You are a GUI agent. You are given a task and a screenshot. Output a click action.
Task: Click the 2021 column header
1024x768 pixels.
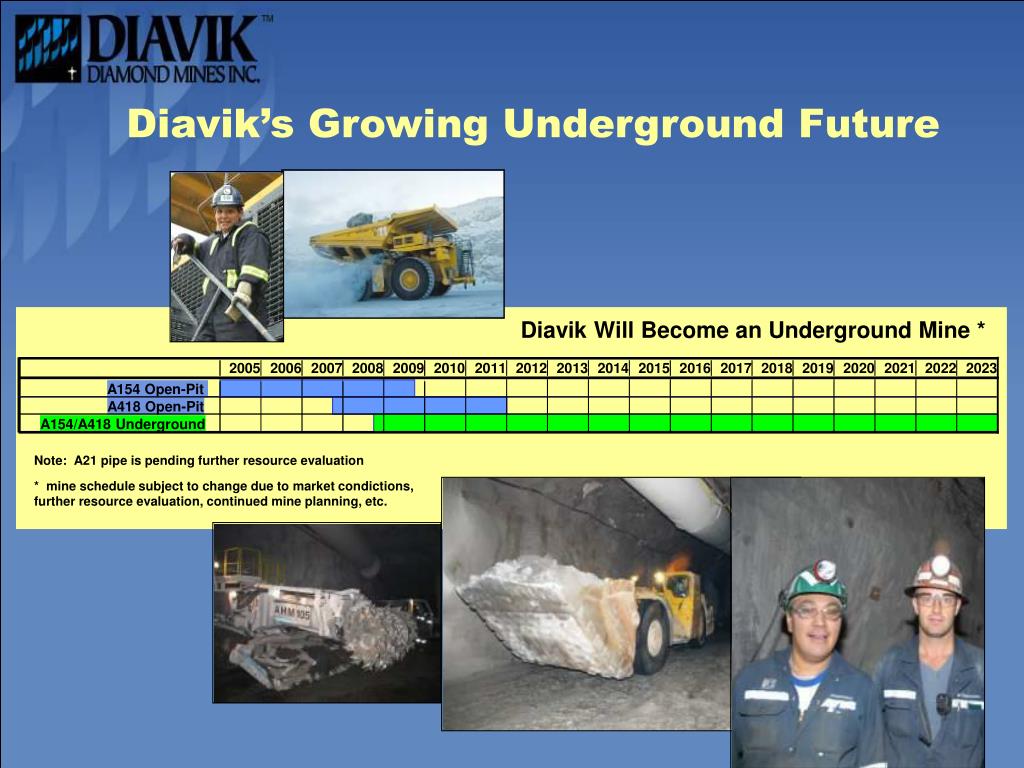899,368
